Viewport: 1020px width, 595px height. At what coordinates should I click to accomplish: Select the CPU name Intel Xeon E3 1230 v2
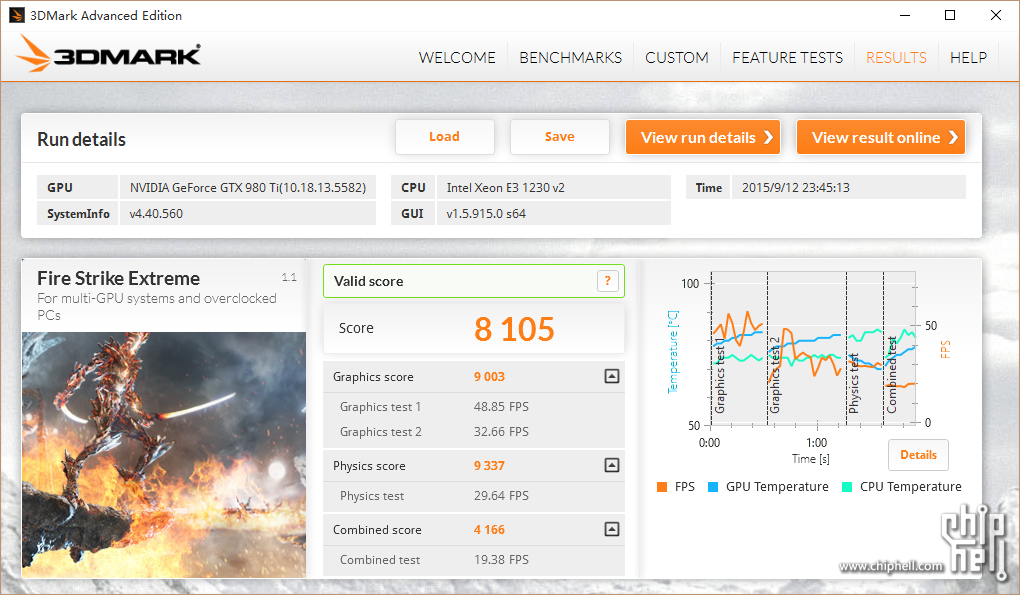point(505,188)
